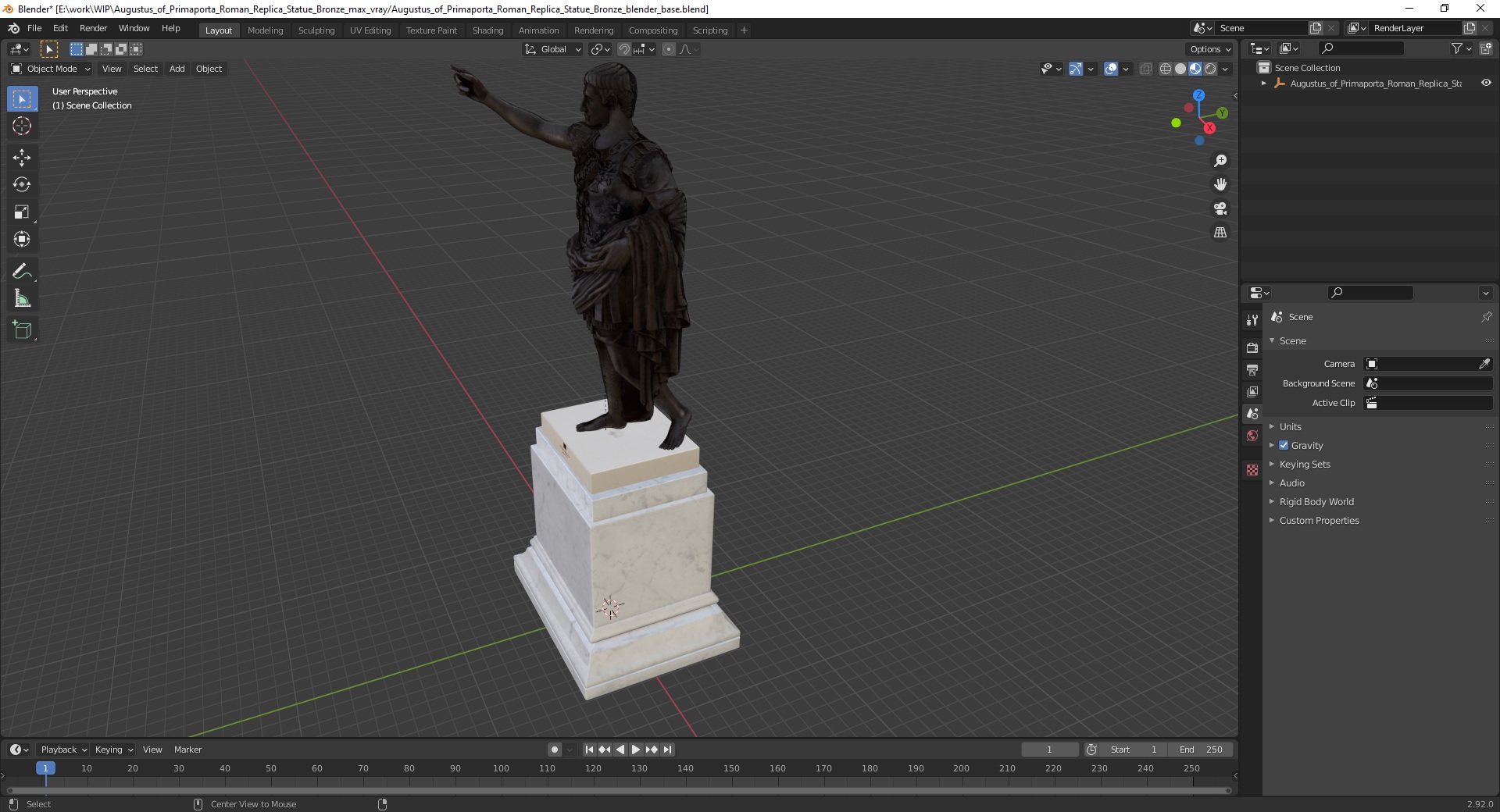1500x812 pixels.
Task: Click the timeline horizontal scrollbar
Action: 617,790
